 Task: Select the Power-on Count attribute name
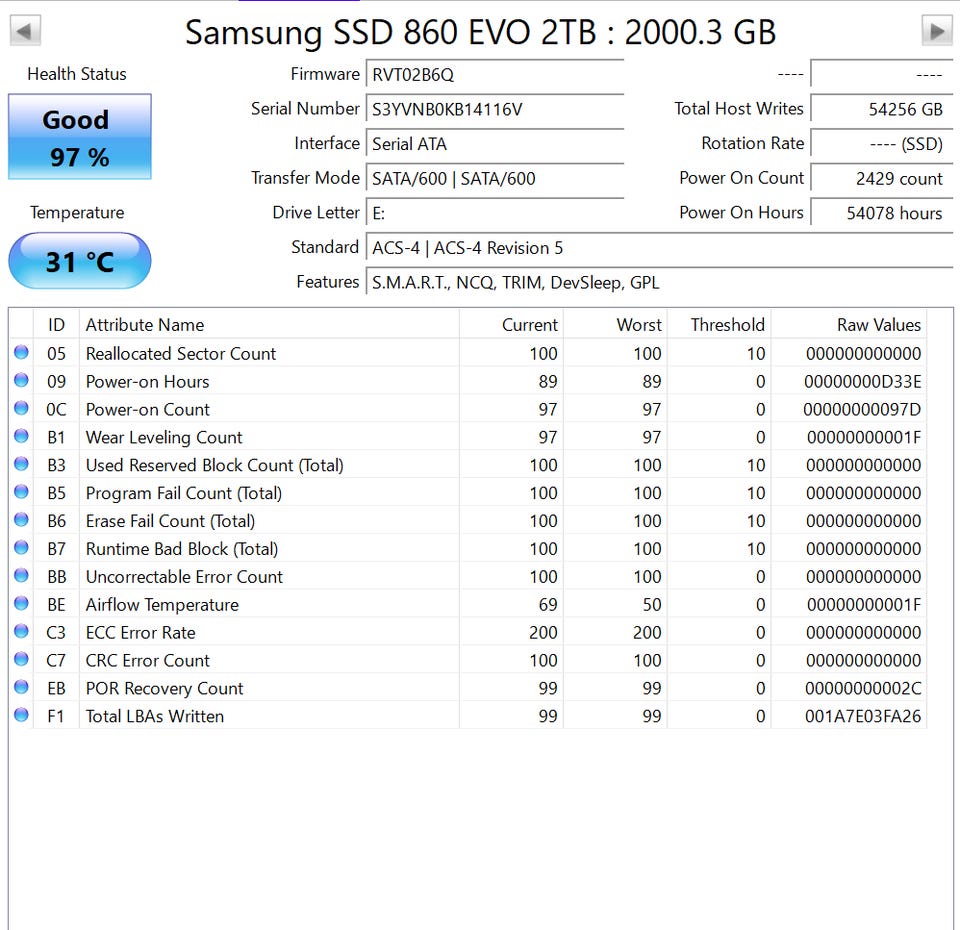pos(148,409)
